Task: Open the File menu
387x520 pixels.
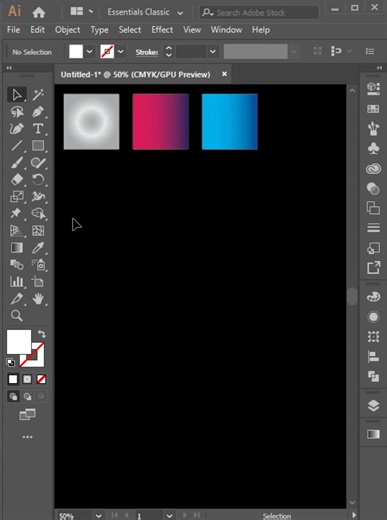Action: coord(13,30)
